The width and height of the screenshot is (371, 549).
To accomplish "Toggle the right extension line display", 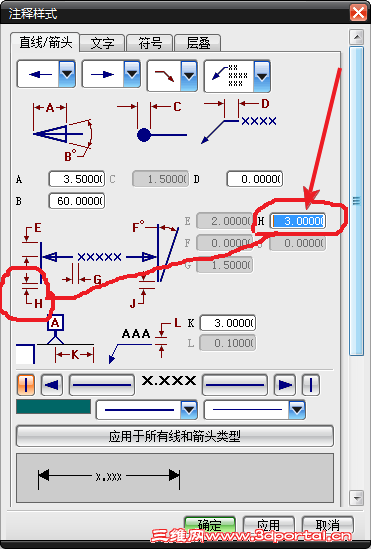I will [x=311, y=385].
